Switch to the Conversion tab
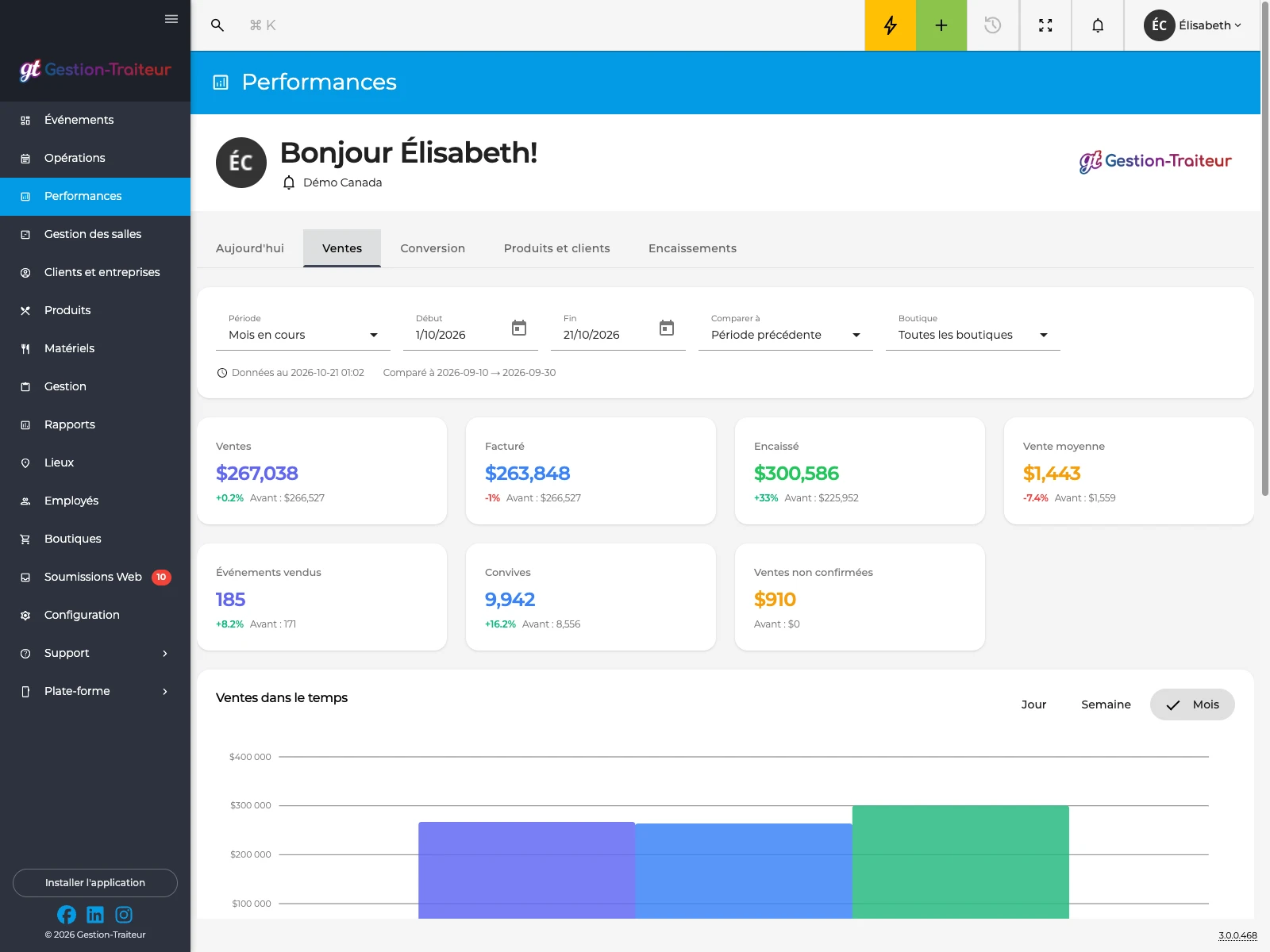The width and height of the screenshot is (1270, 952). tap(433, 248)
